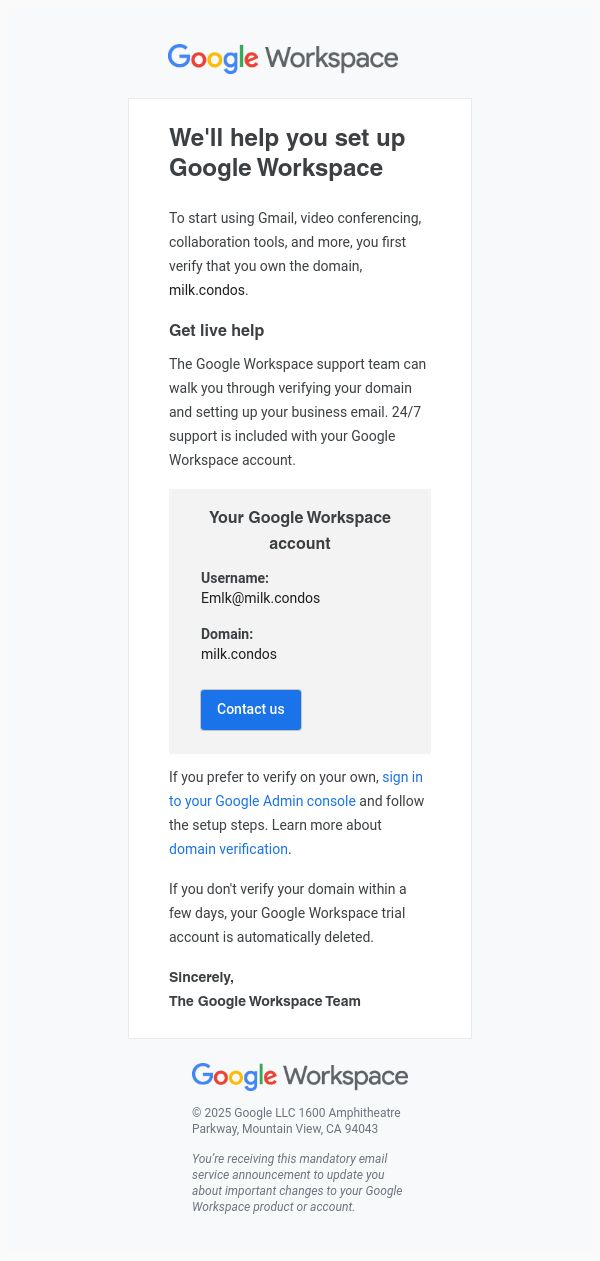The width and height of the screenshot is (600, 1261).
Task: Click the trial account automatically deleted paragraph
Action: pos(288,913)
